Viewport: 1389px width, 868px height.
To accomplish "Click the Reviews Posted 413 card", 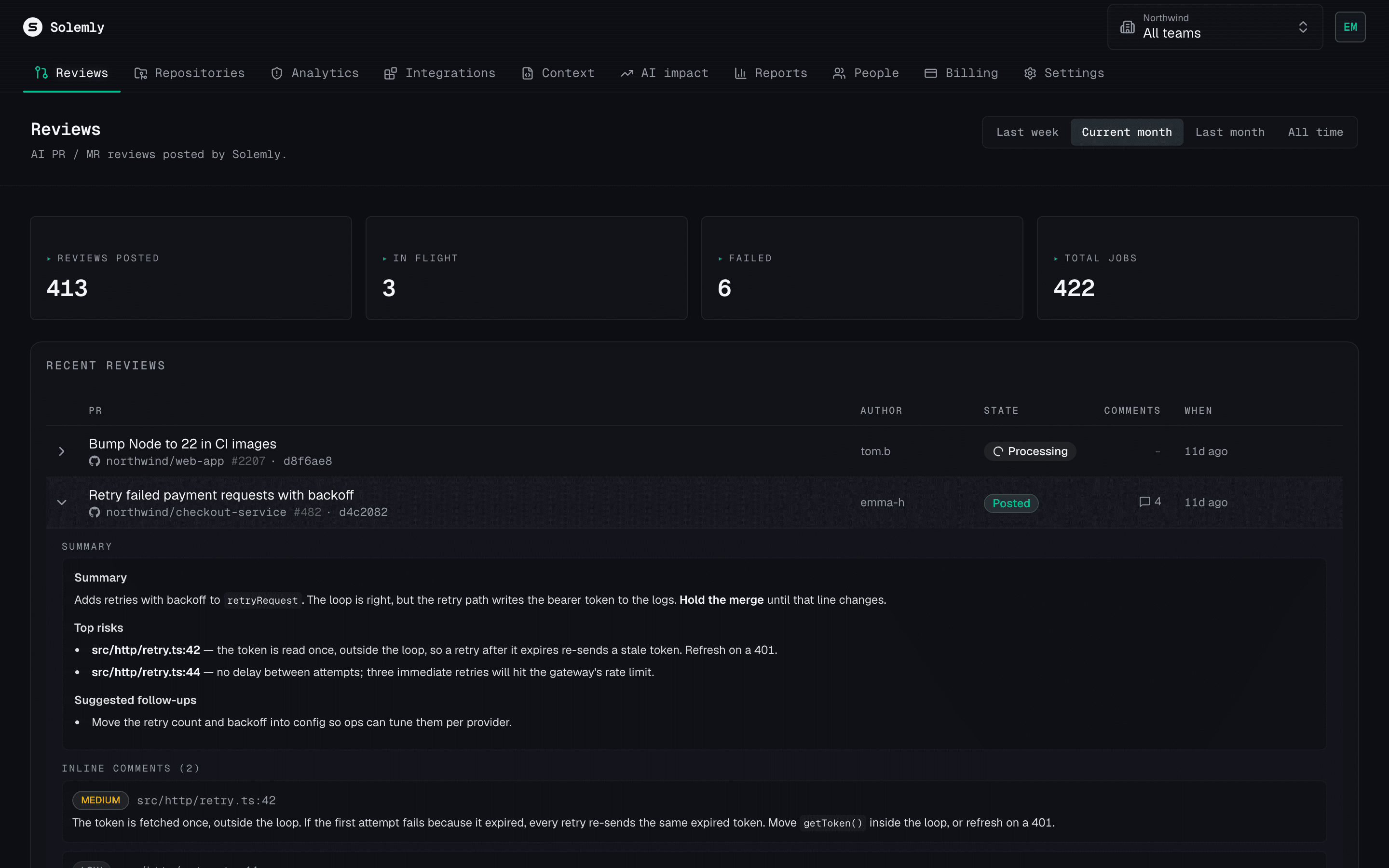I will (191, 268).
